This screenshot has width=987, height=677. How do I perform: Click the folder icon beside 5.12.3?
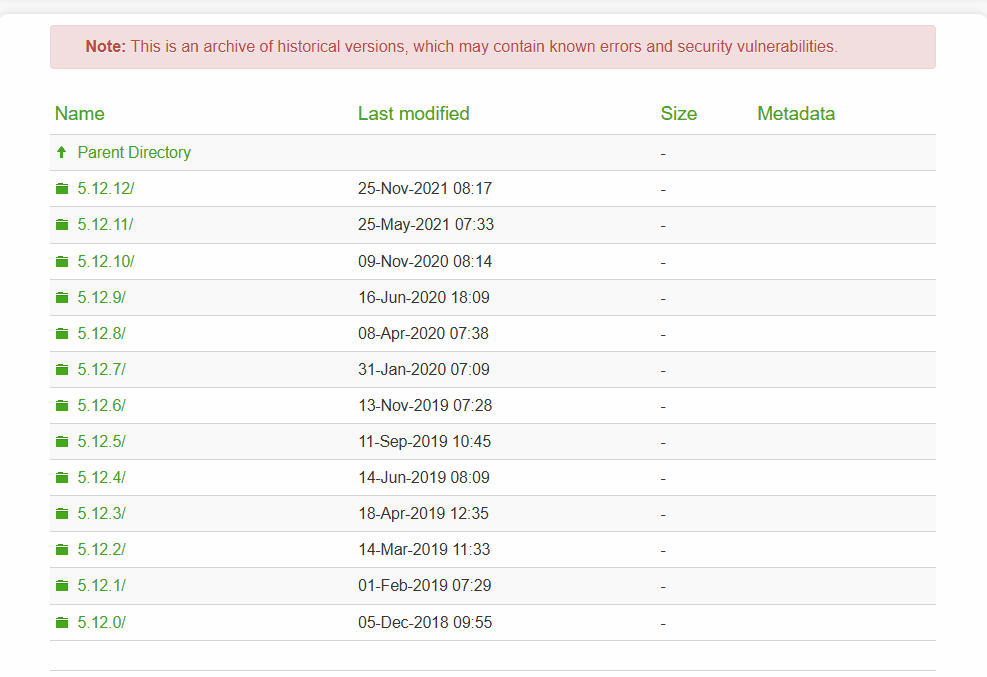(x=62, y=514)
